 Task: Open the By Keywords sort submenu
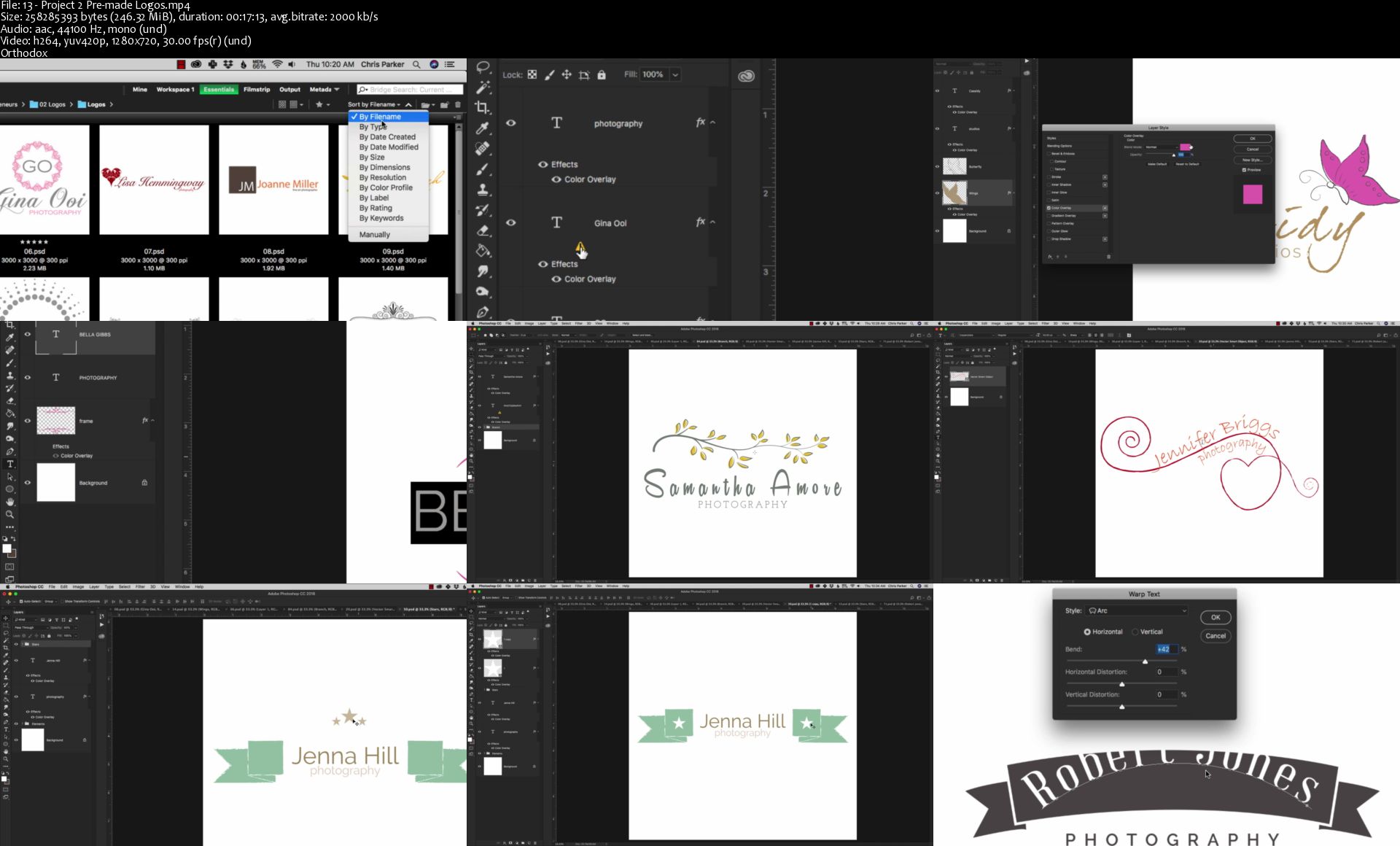point(382,218)
